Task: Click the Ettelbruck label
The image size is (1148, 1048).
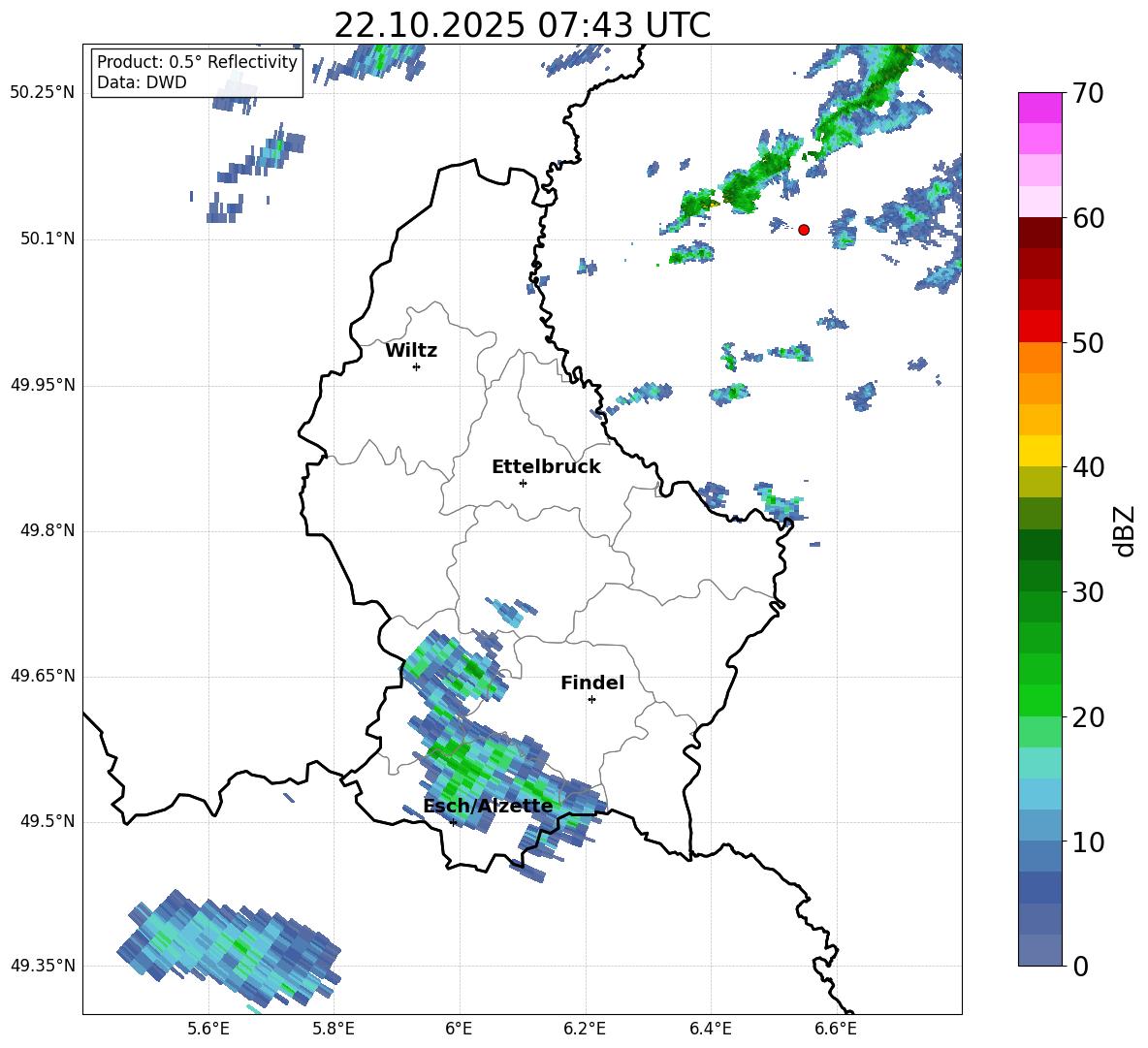Action: (546, 467)
